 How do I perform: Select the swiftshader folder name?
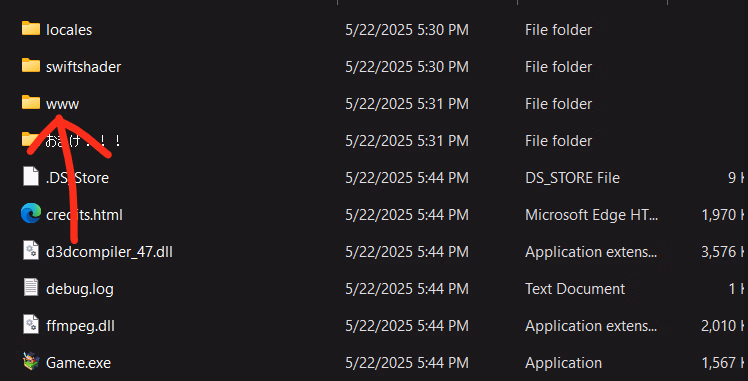(83, 67)
